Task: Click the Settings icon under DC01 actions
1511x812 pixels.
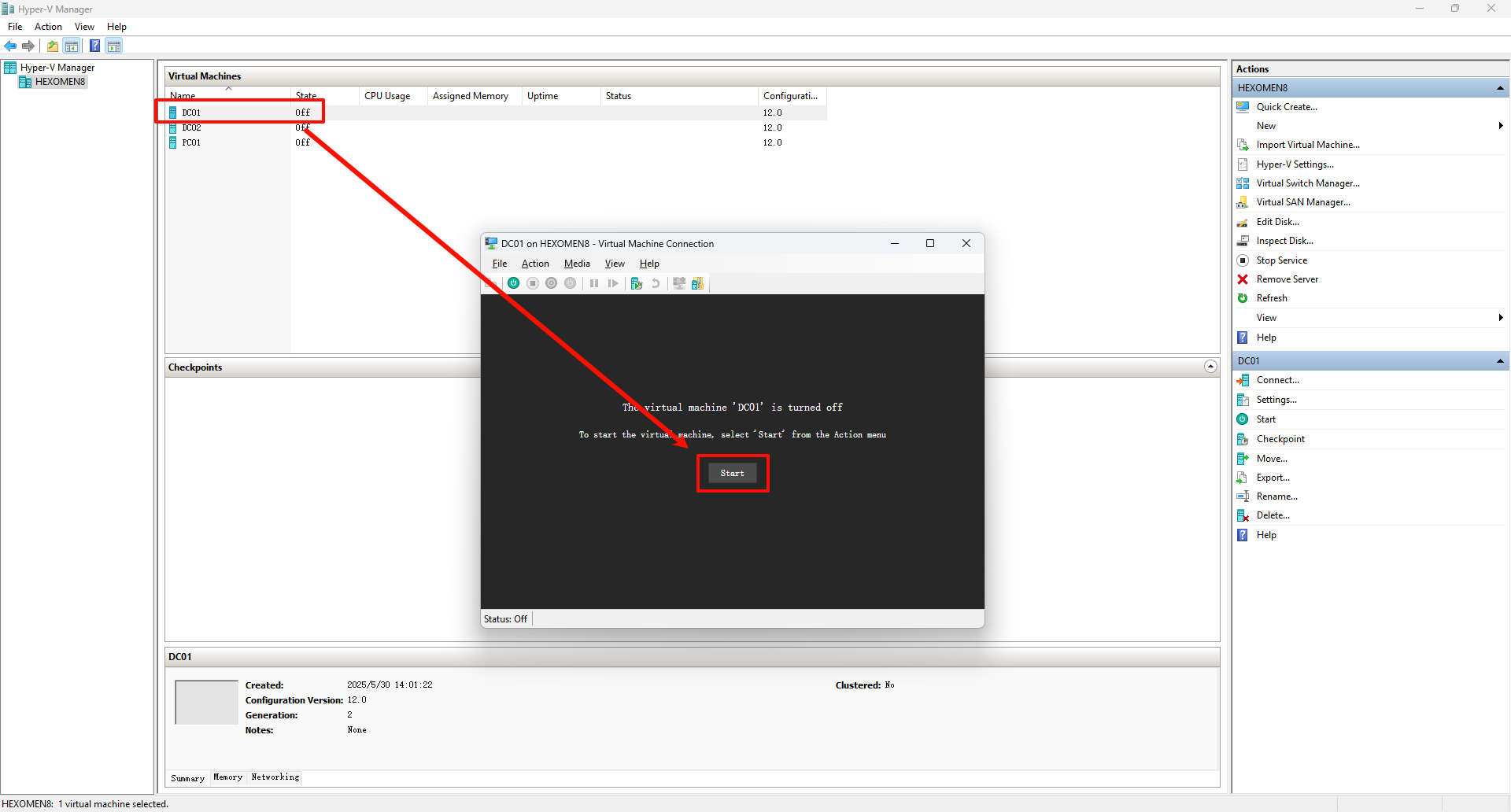Action: point(1243,400)
